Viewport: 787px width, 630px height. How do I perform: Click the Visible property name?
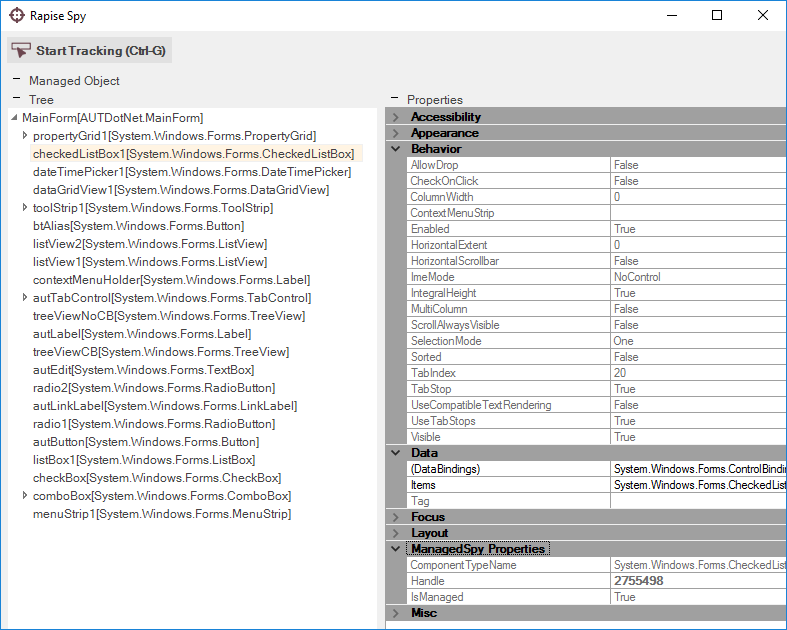(x=425, y=437)
